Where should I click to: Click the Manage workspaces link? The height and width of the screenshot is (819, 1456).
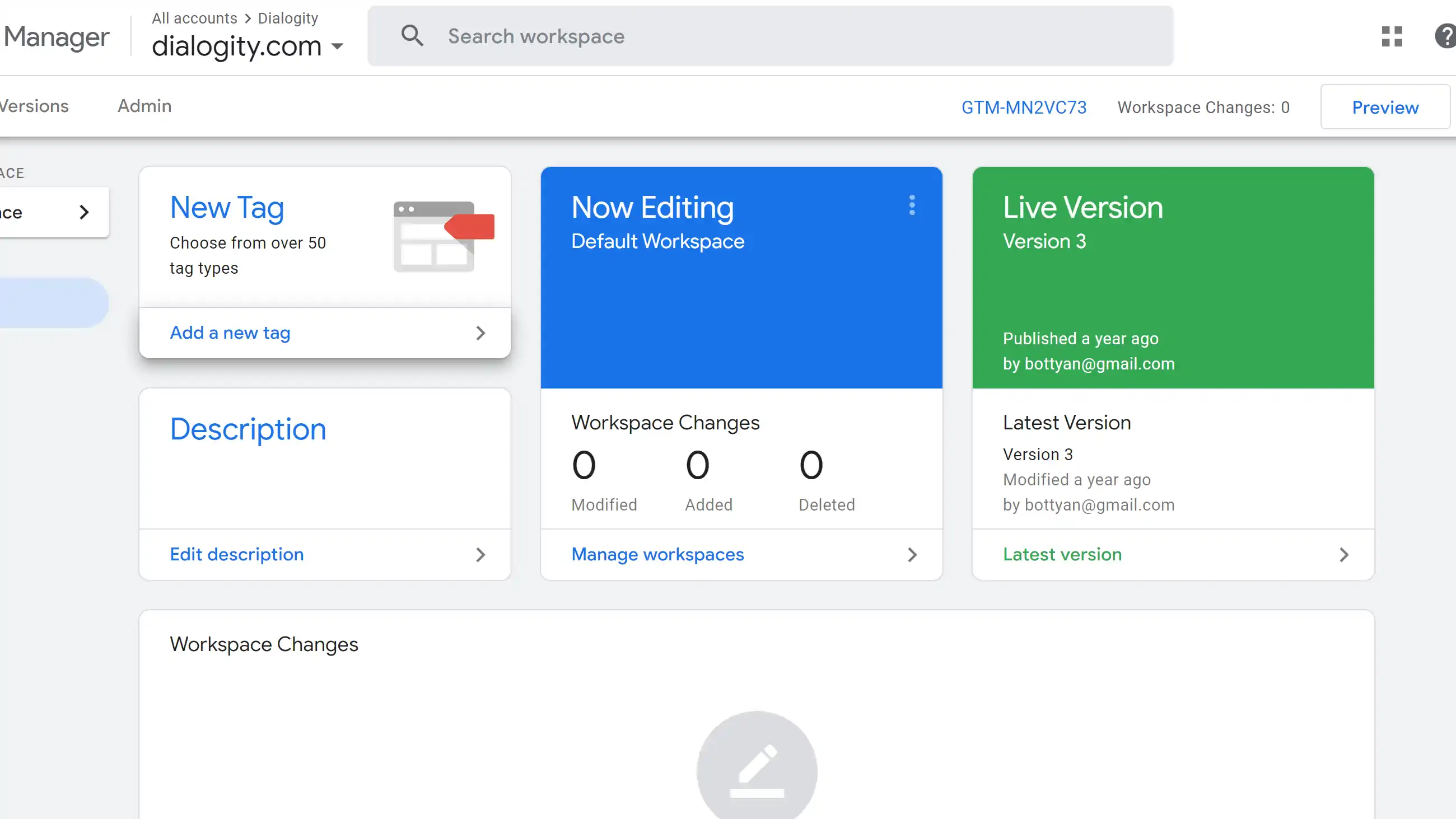(657, 554)
